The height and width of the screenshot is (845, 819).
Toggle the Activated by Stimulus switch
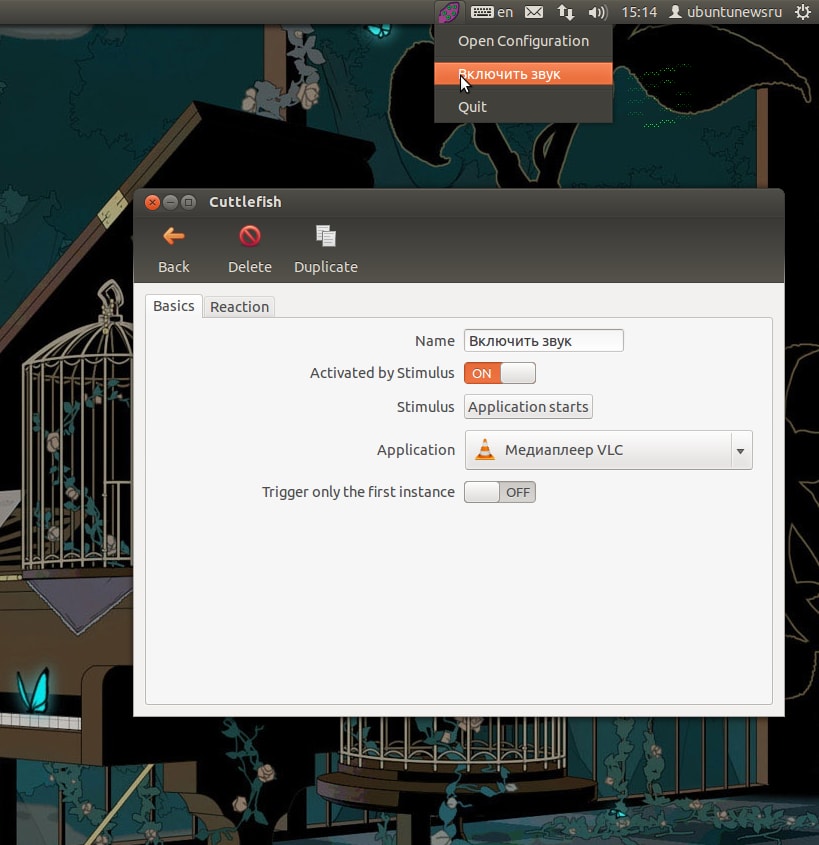[499, 373]
